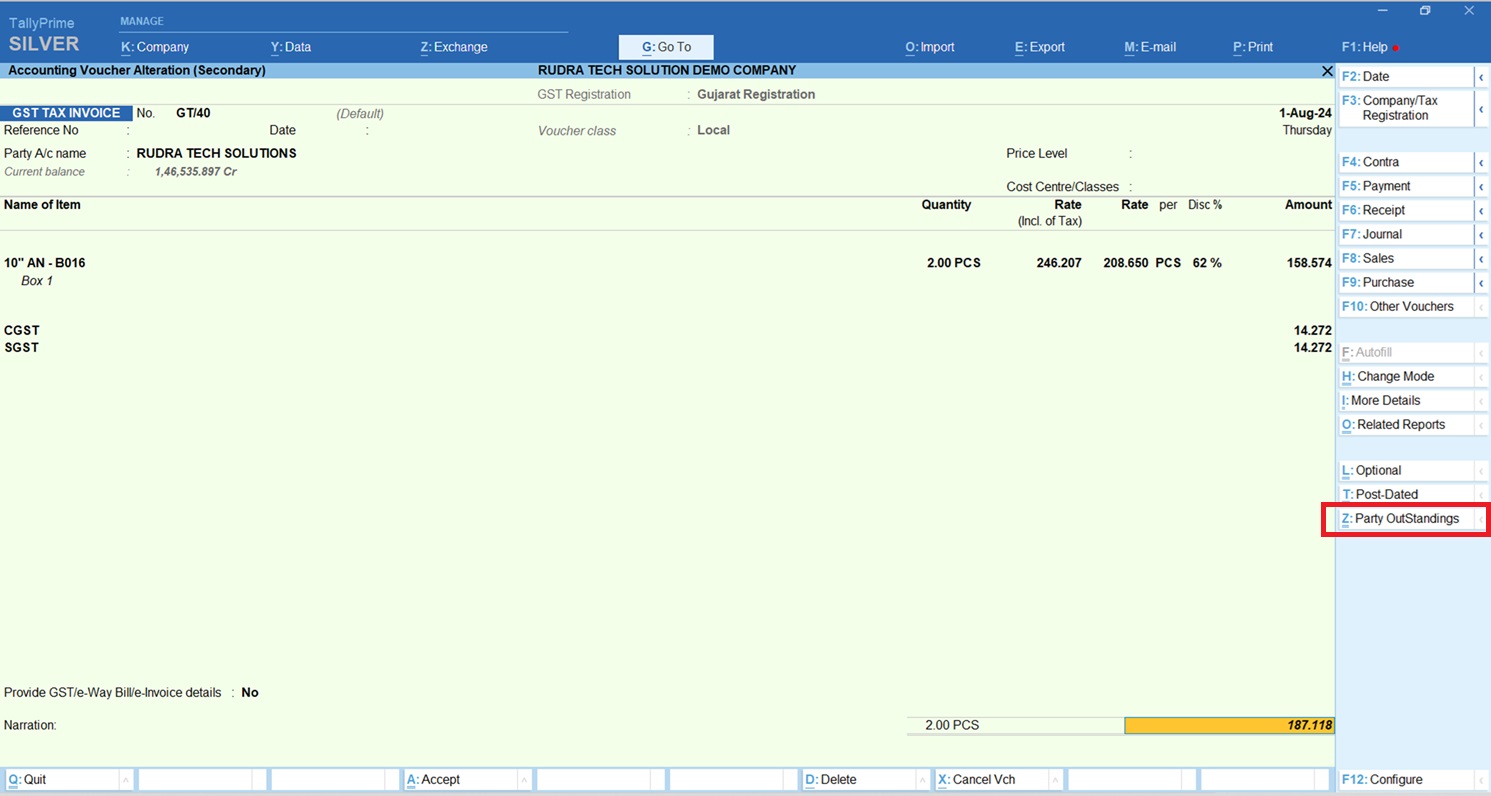Toggle the T: Post-Dated option
Screen dimensions: 1491x796
tap(1405, 495)
